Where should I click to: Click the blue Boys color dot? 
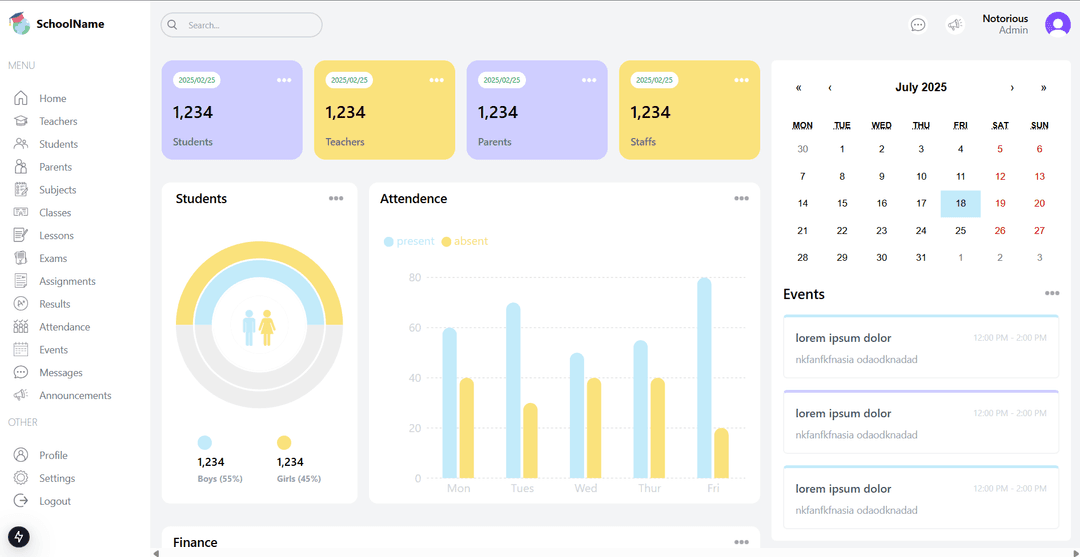(x=205, y=442)
